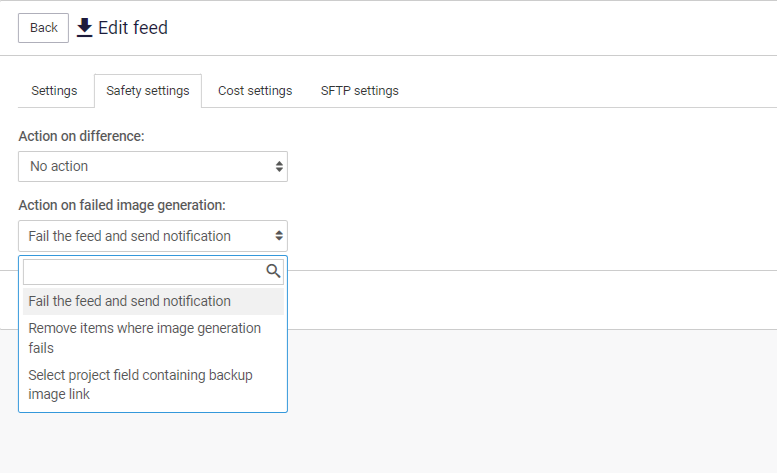Click the magnifier icon in dropdown search
Image resolution: width=777 pixels, height=473 pixels.
273,271
